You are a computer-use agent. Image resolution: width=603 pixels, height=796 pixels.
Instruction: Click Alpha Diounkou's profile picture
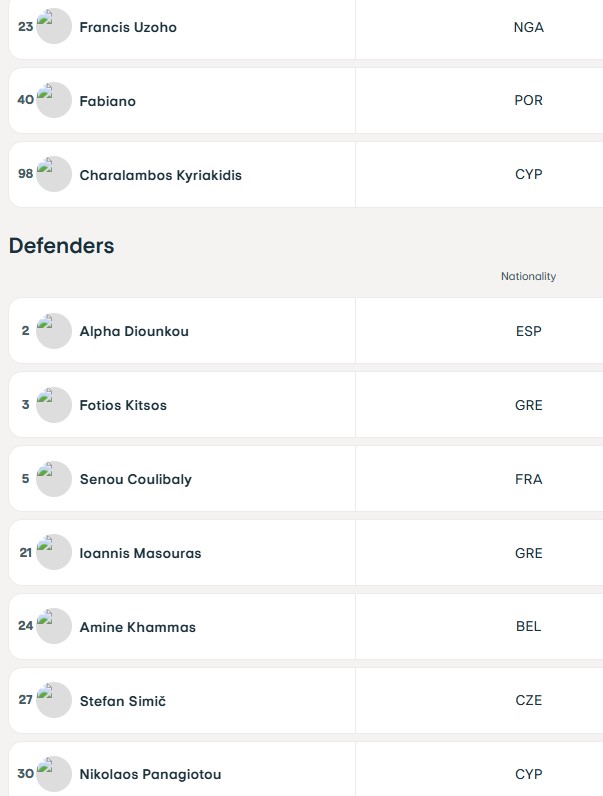(54, 331)
